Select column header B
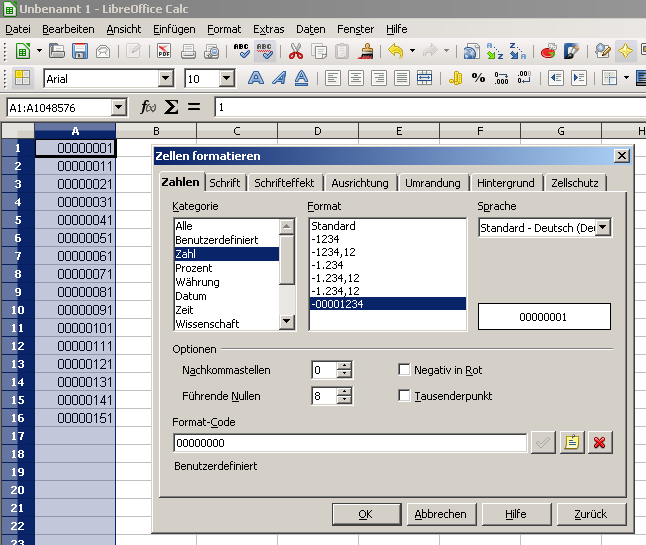 [156, 131]
